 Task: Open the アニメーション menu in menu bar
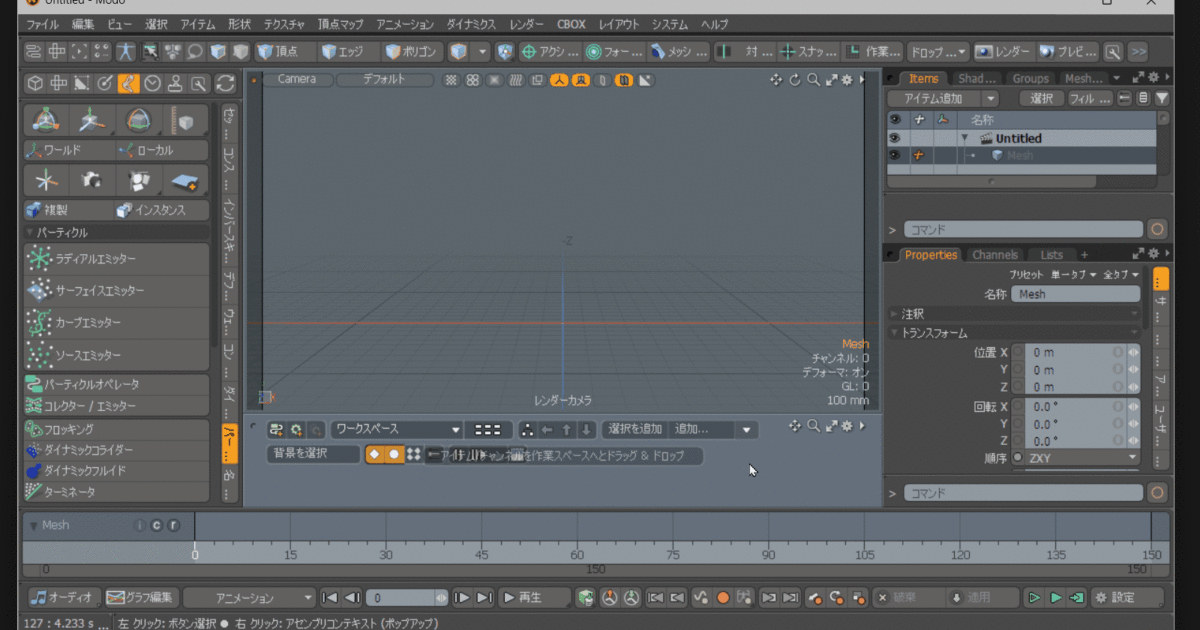pos(405,23)
